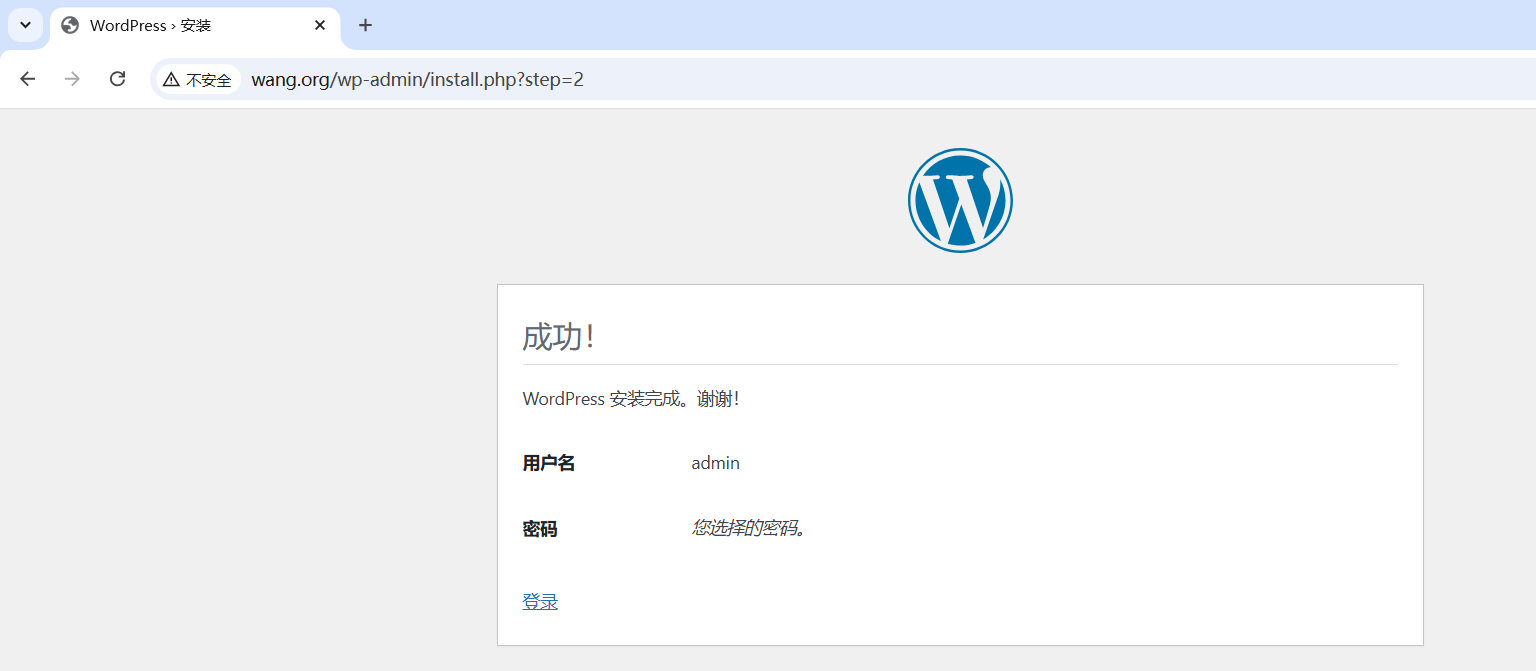Image resolution: width=1536 pixels, height=671 pixels.
Task: Click the 成功! heading
Action: click(559, 337)
